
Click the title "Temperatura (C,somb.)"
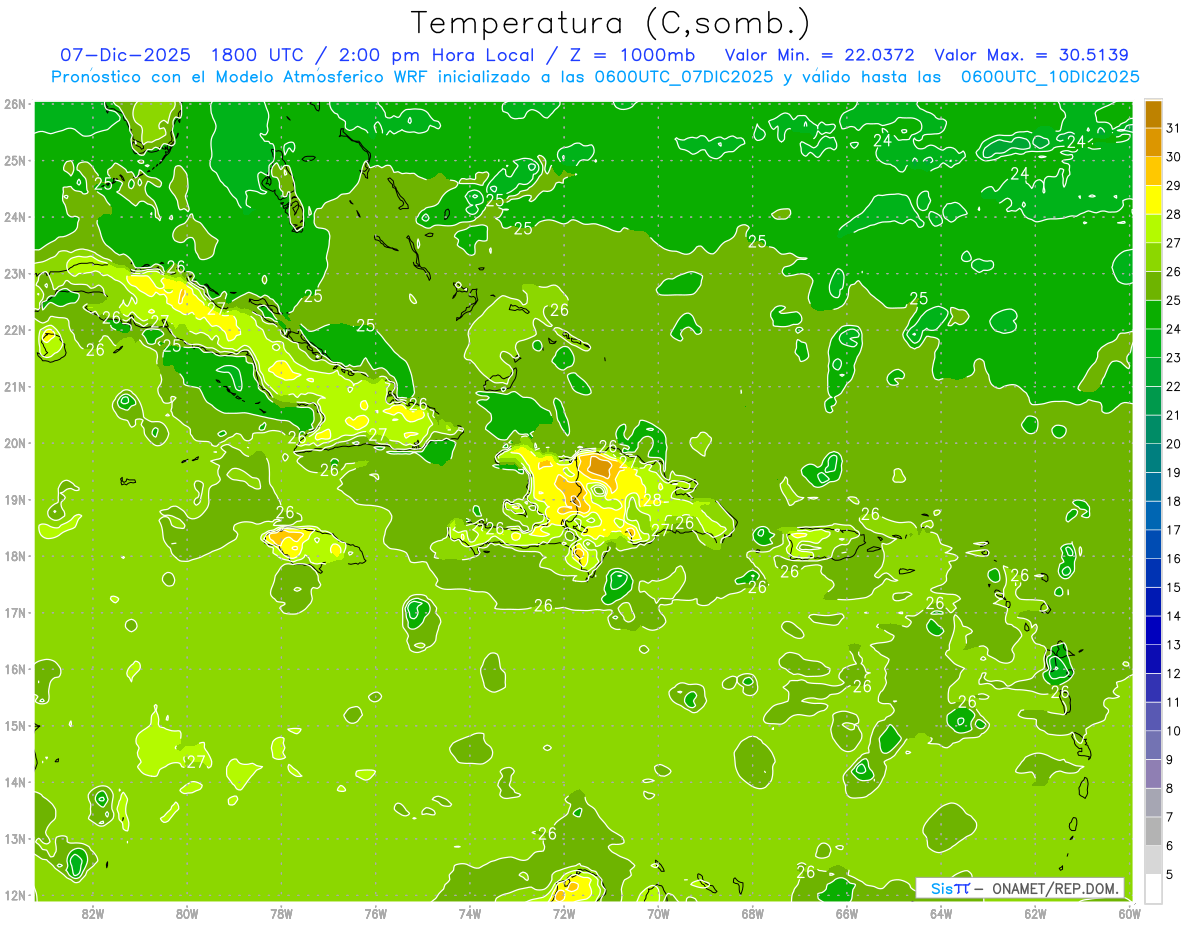(x=611, y=23)
